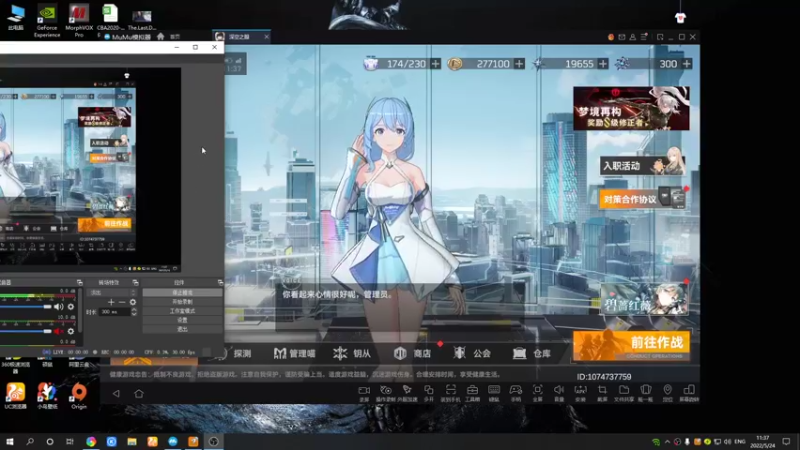Click plus next to 19655 currency

(x=603, y=64)
